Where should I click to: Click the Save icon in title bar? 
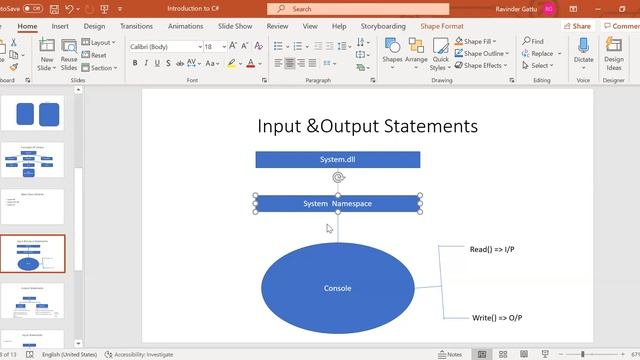pos(54,9)
